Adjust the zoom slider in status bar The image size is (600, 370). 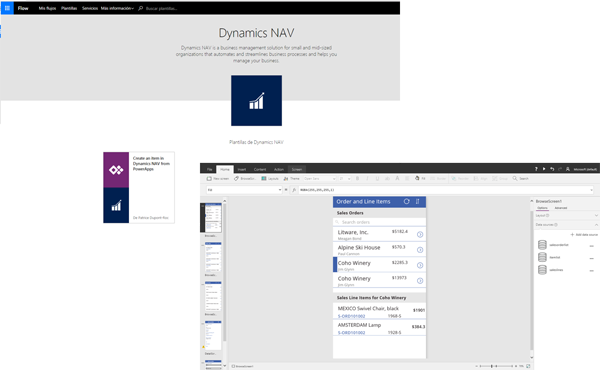click(496, 366)
